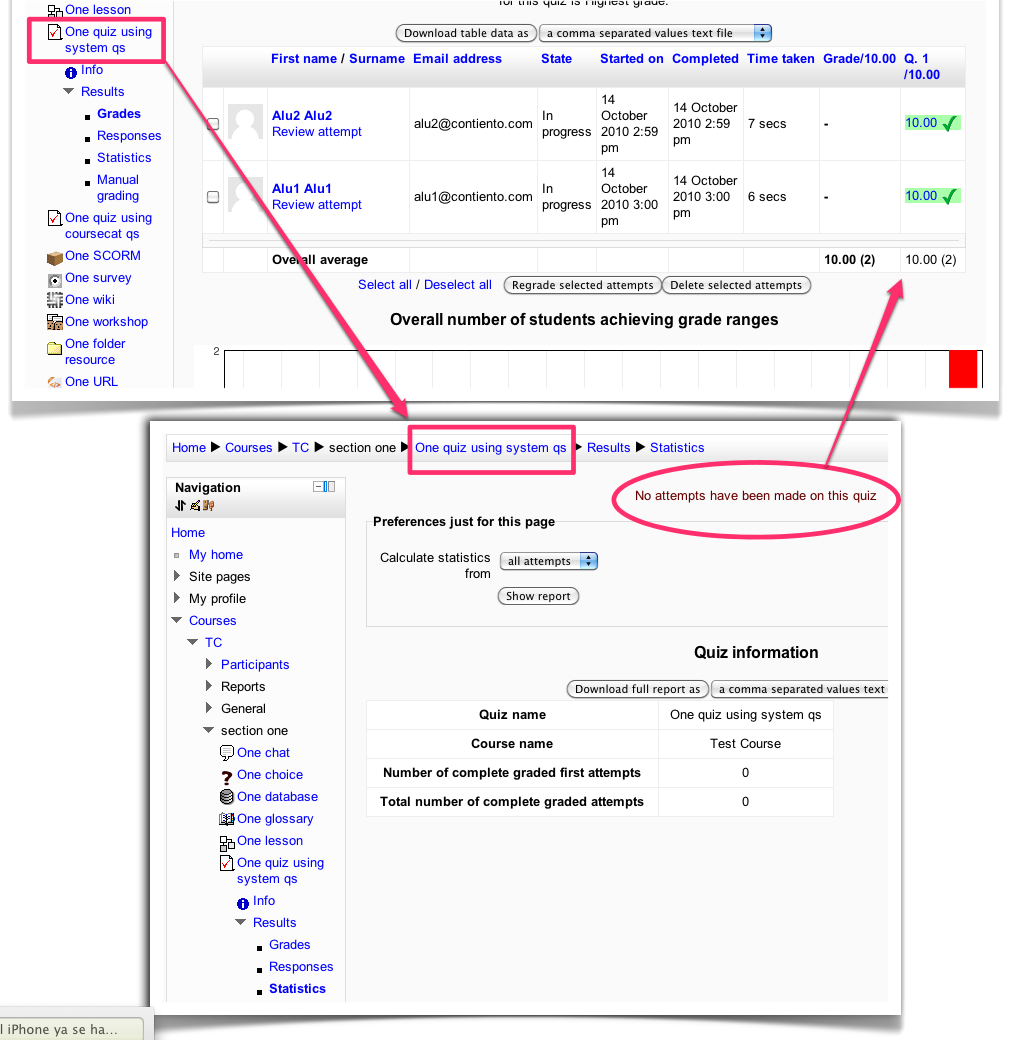The width and height of the screenshot is (1015, 1040).
Task: Click the One survey icon
Action: pos(54,280)
